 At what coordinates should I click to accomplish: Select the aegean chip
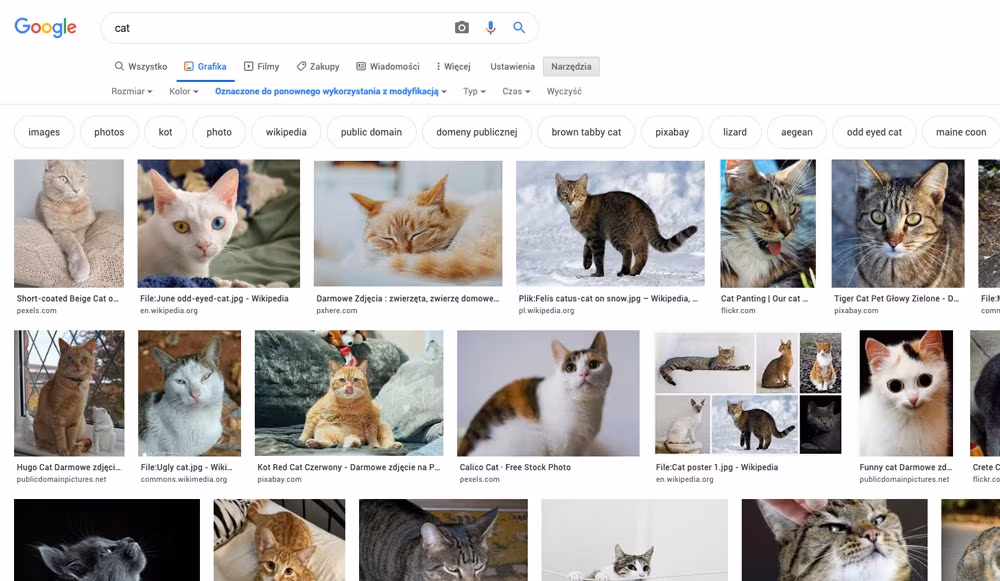797,132
